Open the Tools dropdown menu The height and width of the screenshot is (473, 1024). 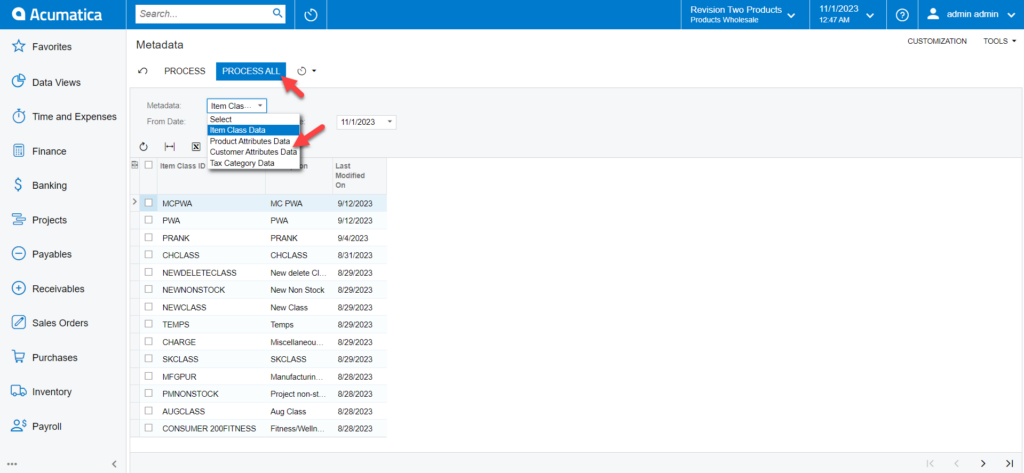point(1000,41)
